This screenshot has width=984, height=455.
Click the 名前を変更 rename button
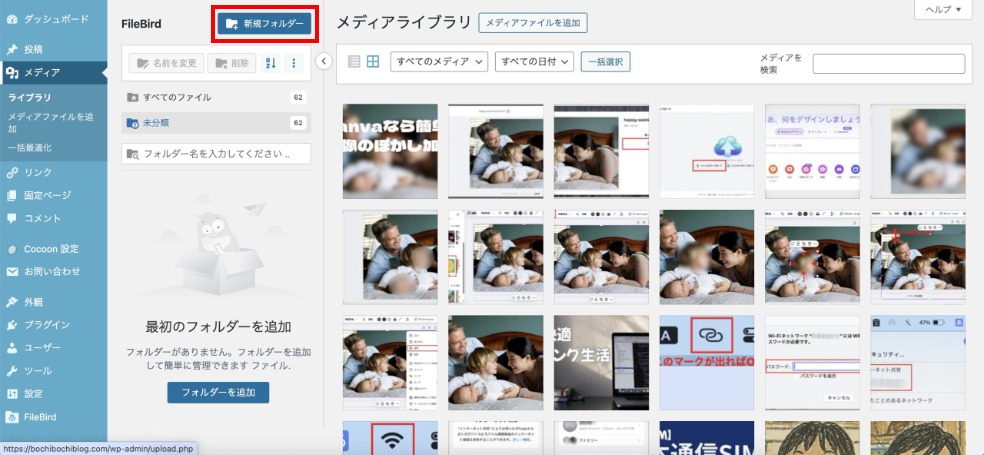click(x=166, y=63)
